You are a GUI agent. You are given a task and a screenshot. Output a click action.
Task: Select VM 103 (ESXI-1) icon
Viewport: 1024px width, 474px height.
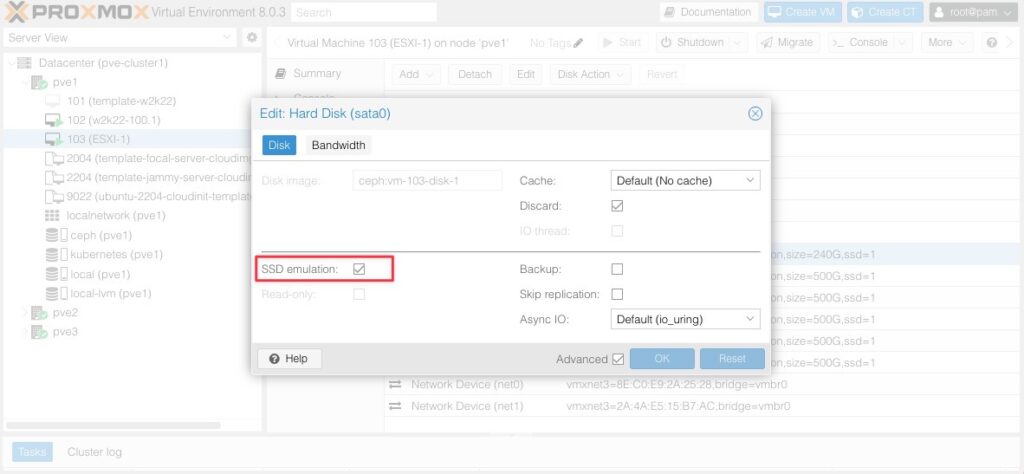[53, 139]
